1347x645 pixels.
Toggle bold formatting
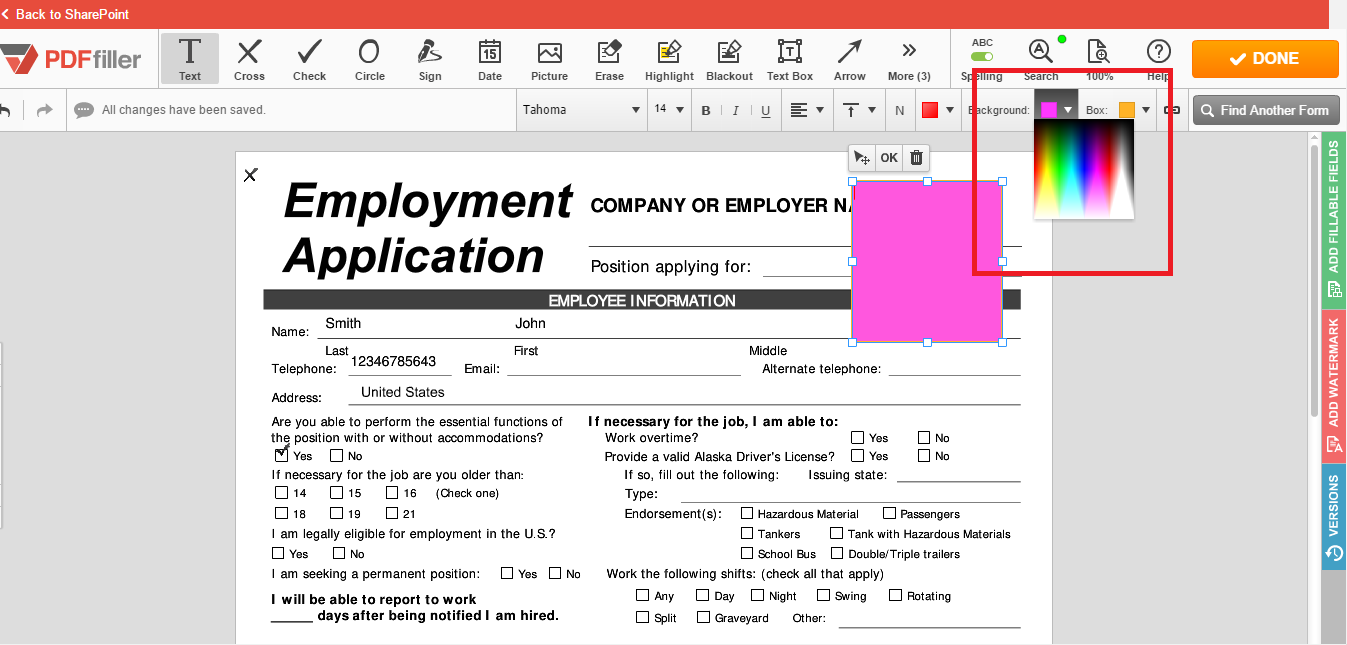pyautogui.click(x=706, y=110)
